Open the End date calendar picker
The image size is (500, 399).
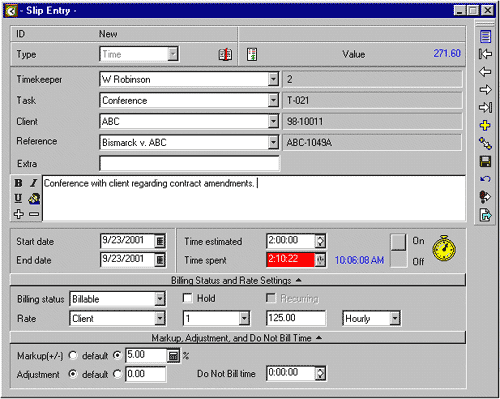tap(160, 260)
